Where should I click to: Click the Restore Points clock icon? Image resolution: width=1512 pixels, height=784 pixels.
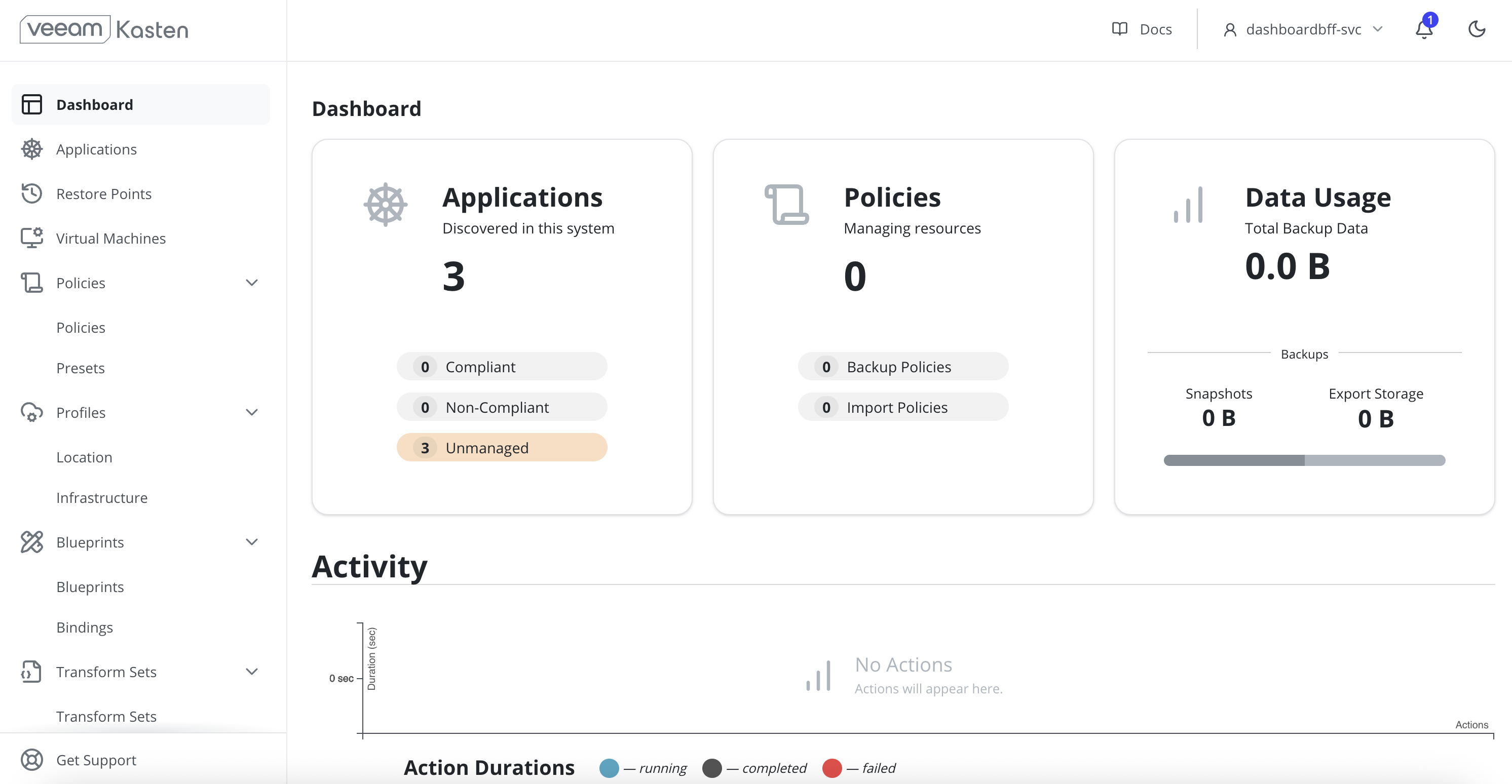(32, 193)
